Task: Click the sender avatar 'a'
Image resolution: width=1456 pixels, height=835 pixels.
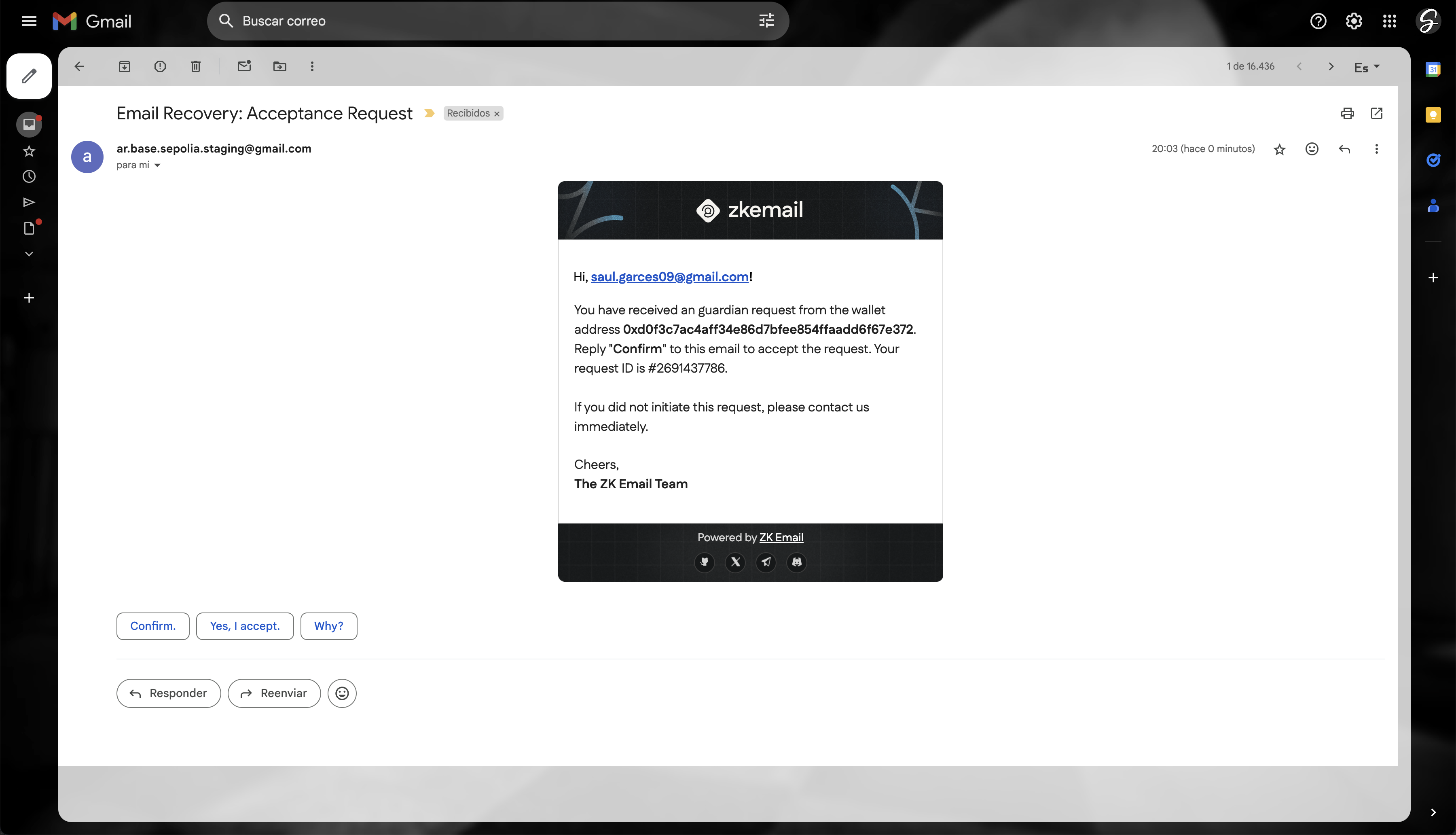Action: click(87, 157)
